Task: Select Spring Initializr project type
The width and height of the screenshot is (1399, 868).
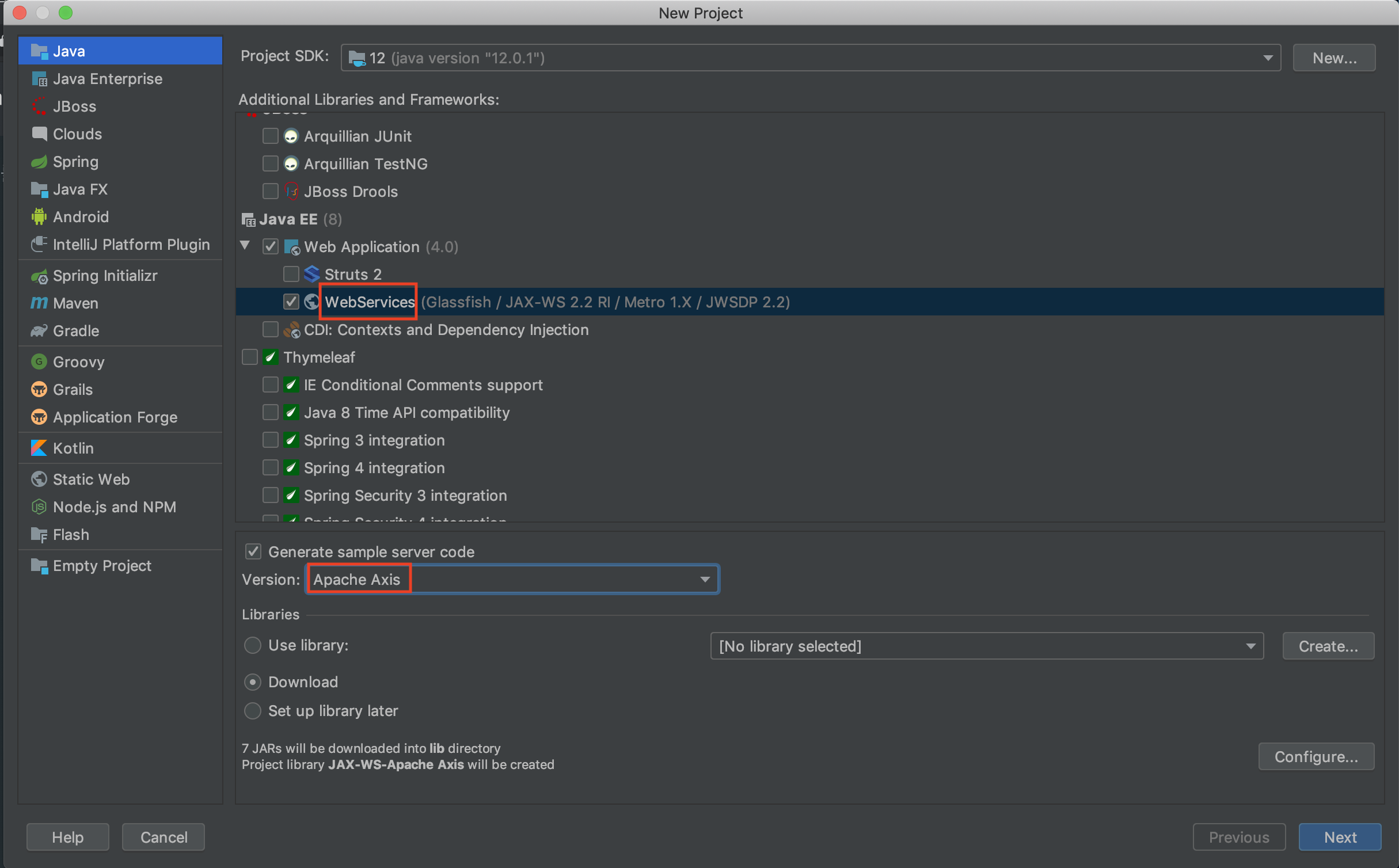Action: click(x=120, y=276)
